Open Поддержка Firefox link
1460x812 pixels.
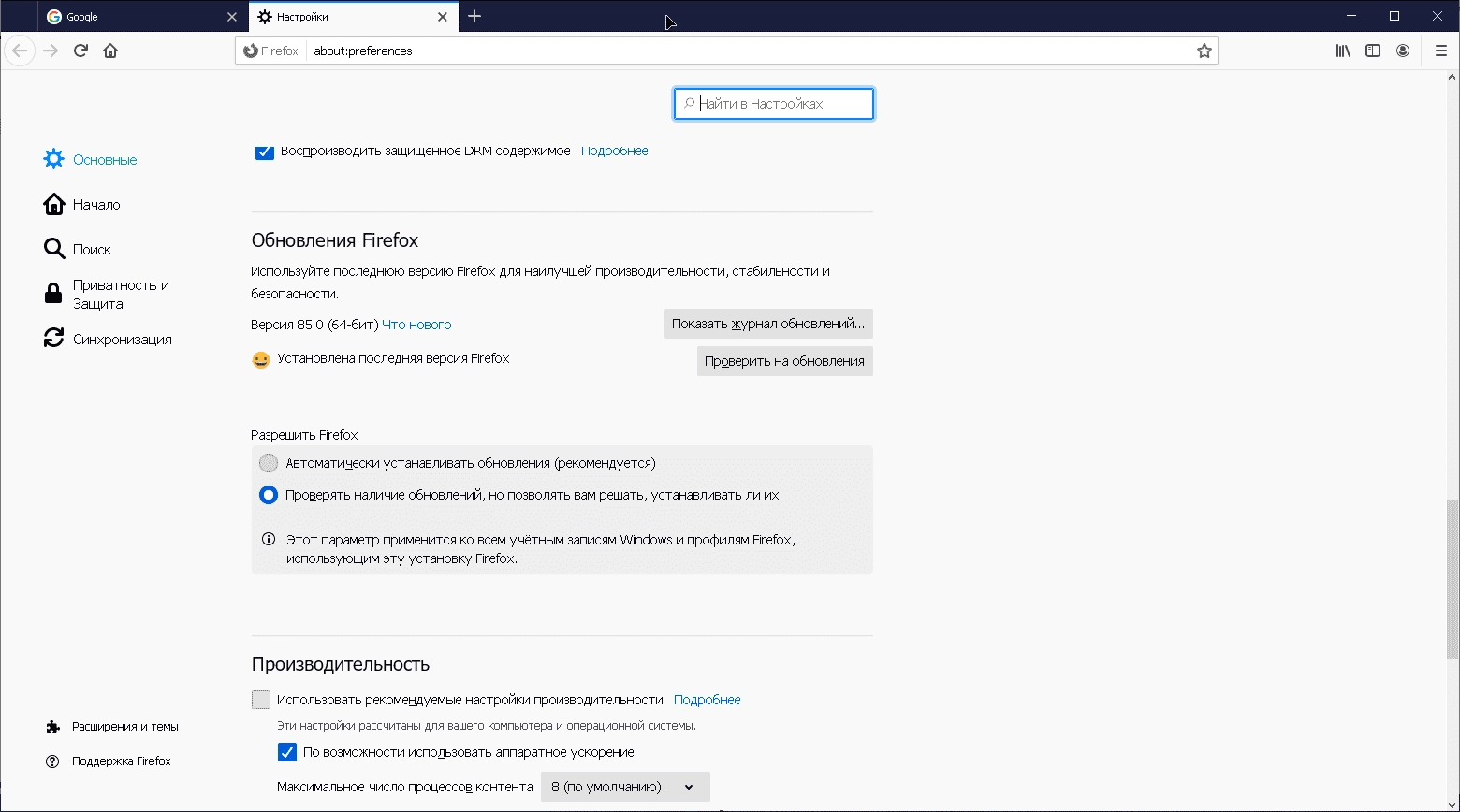[x=121, y=761]
